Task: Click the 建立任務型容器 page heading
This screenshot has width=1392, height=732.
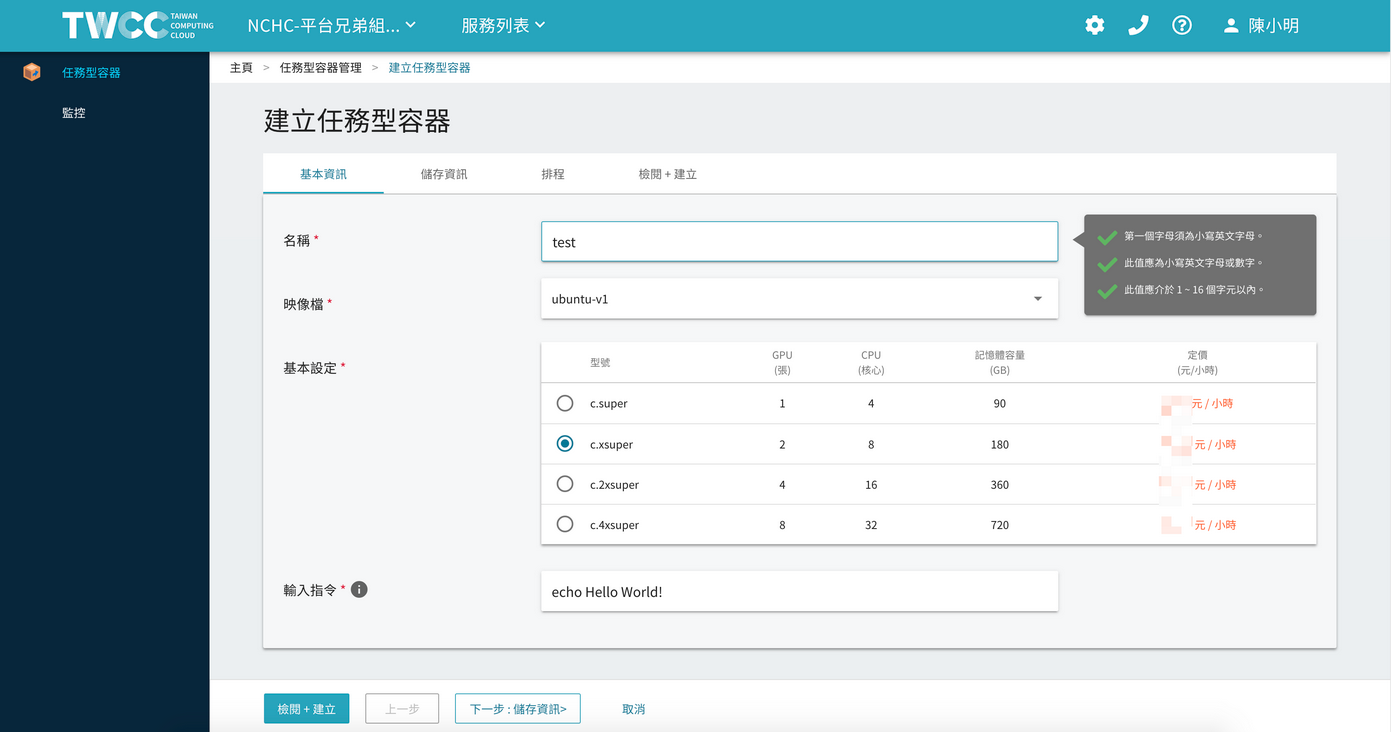Action: (x=357, y=121)
